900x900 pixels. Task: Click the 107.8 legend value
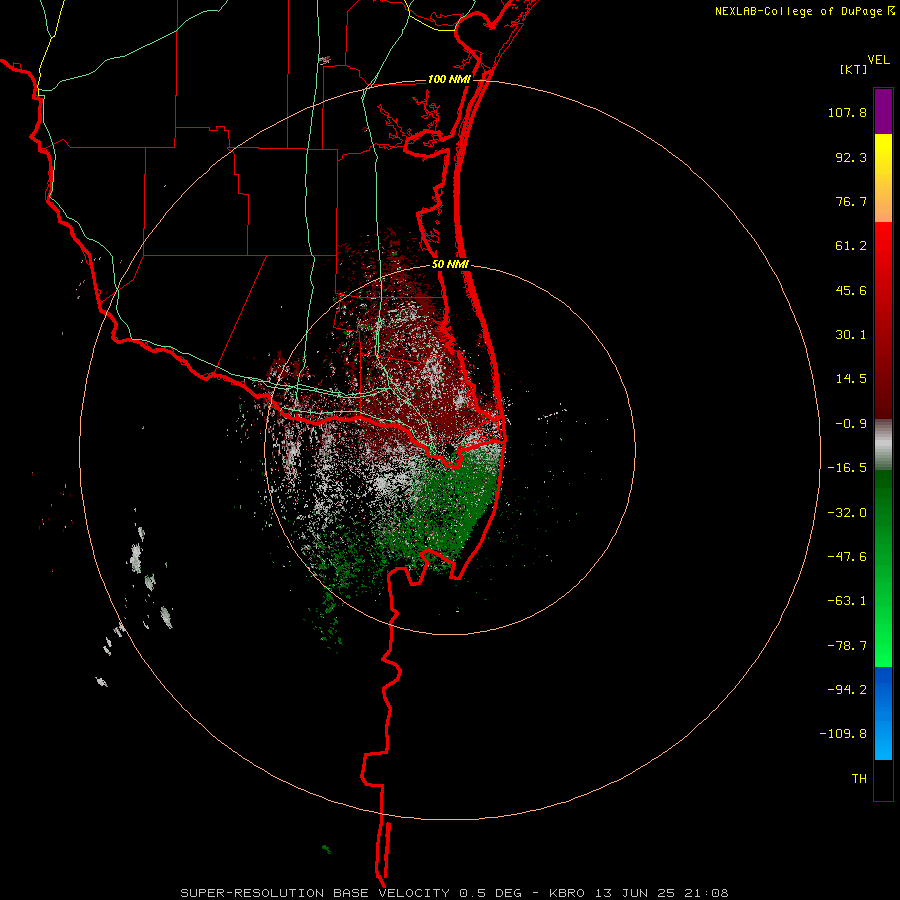847,112
